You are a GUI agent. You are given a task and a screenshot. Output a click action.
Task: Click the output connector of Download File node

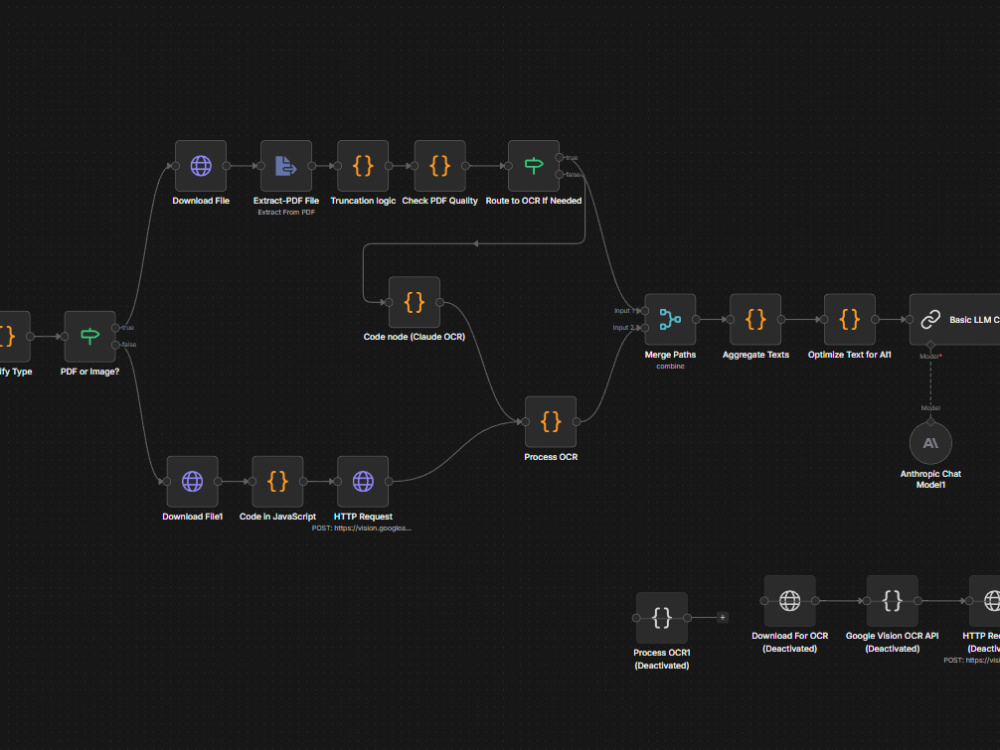226,166
